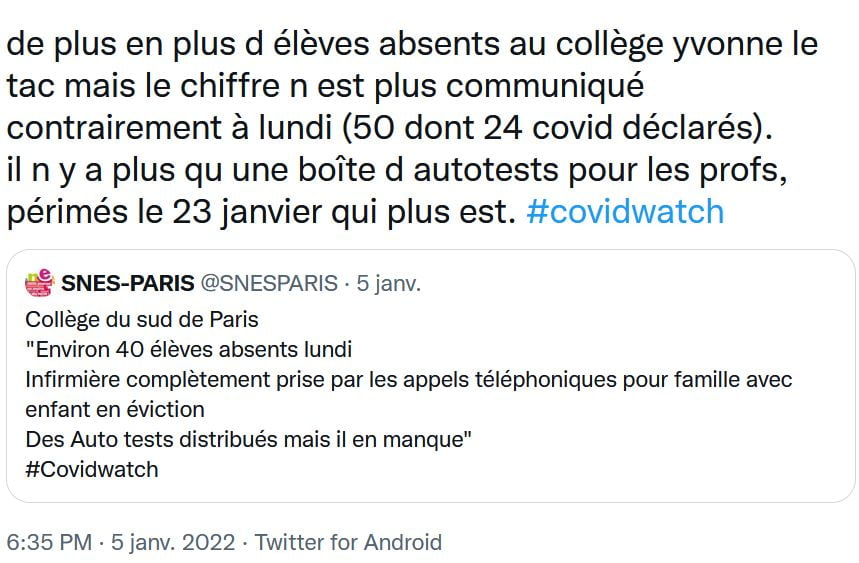859x563 pixels.
Task: Click the line 'contrairement à lundi (50 dont 24 covid déclarés)'
Action: (x=390, y=128)
